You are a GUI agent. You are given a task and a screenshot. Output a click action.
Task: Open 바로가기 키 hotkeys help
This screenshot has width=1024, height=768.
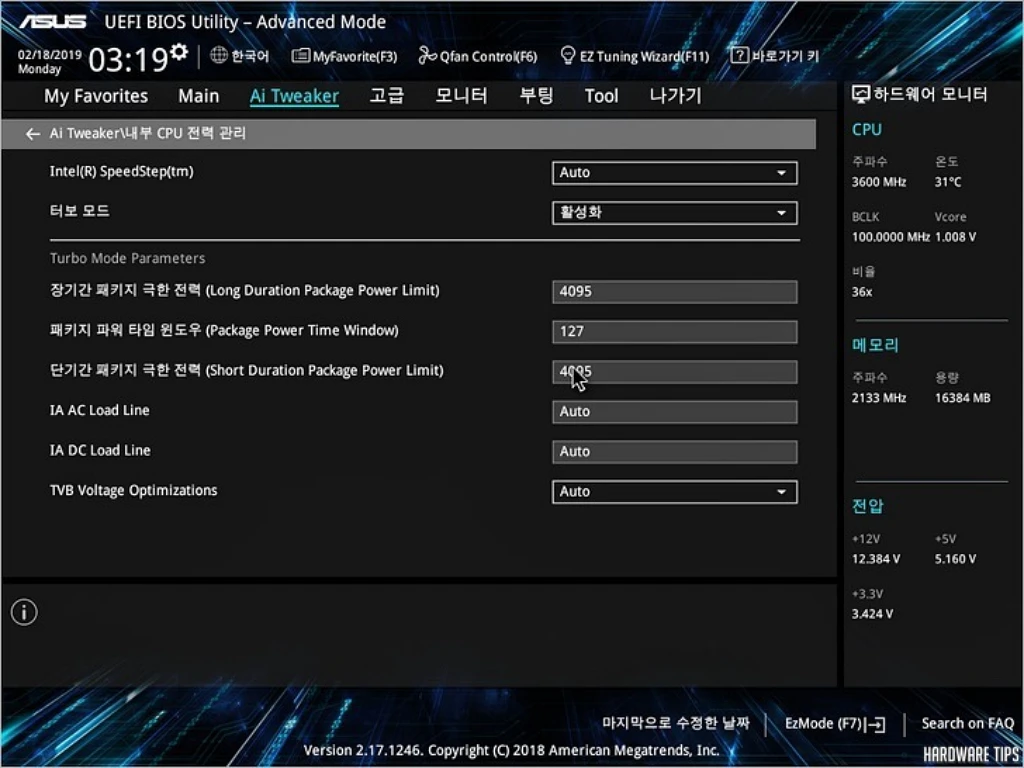785,56
